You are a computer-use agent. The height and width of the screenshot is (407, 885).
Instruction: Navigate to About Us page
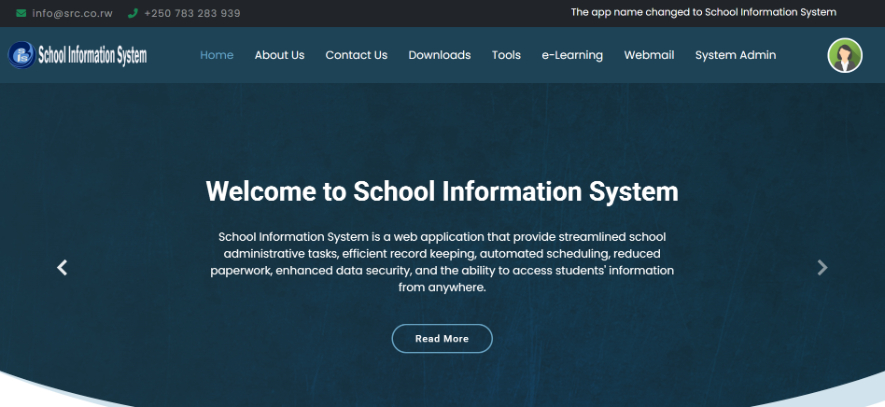click(x=279, y=55)
